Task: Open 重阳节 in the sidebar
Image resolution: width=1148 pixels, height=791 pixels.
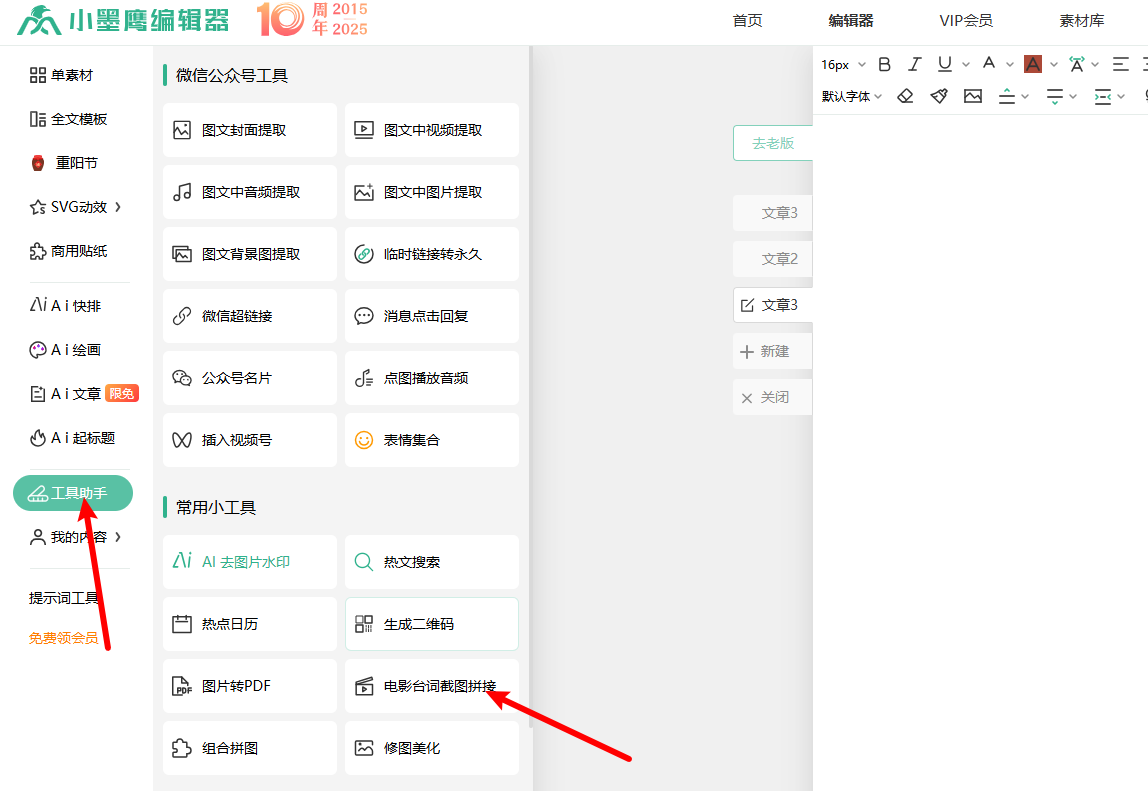Action: pyautogui.click(x=64, y=163)
